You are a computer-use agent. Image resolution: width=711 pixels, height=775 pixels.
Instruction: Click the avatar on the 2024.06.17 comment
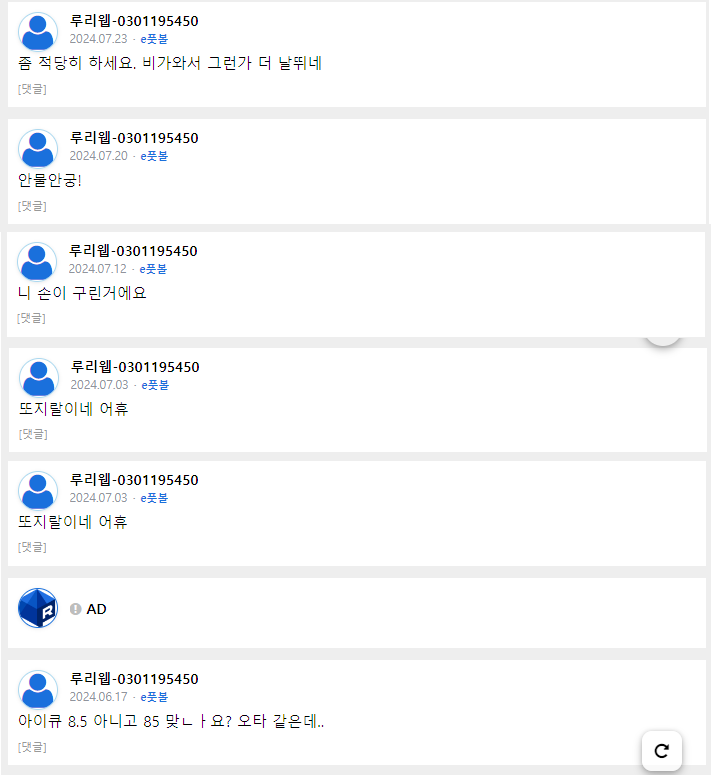[x=38, y=690]
